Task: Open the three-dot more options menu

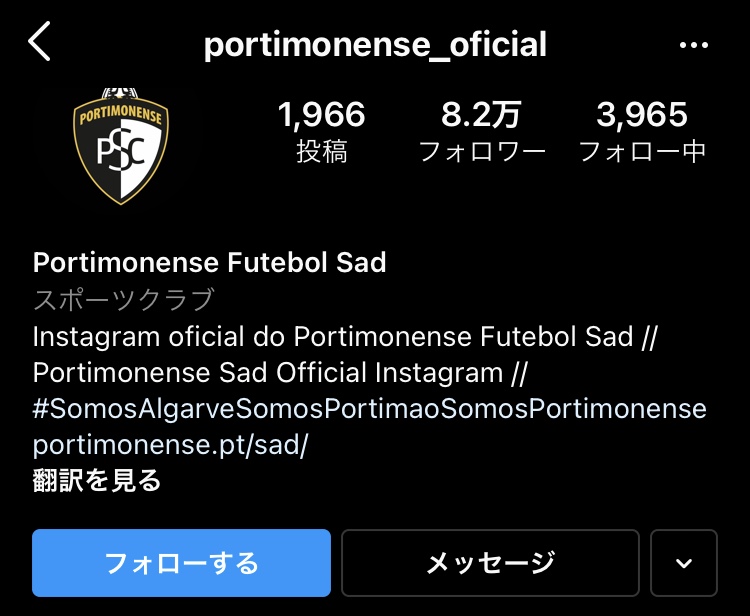Action: (693, 45)
